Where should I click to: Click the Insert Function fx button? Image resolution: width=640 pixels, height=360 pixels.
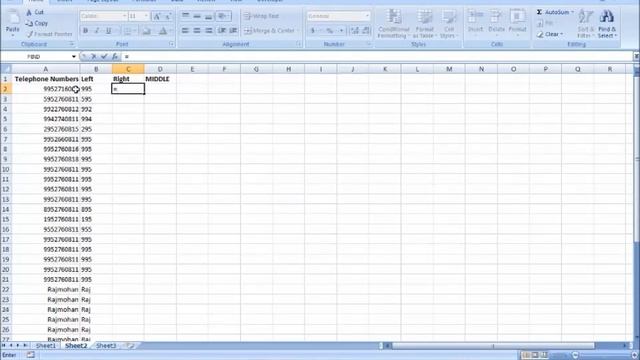tap(115, 57)
